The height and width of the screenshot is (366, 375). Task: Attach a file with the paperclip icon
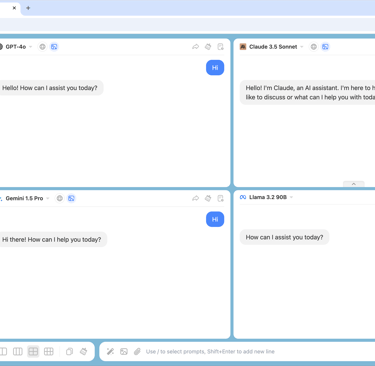(x=137, y=351)
